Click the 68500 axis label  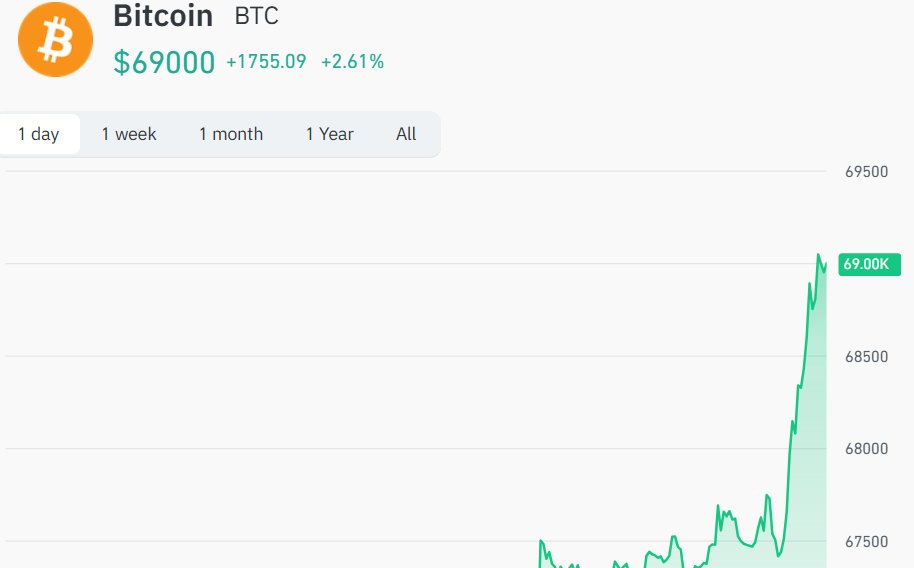866,356
